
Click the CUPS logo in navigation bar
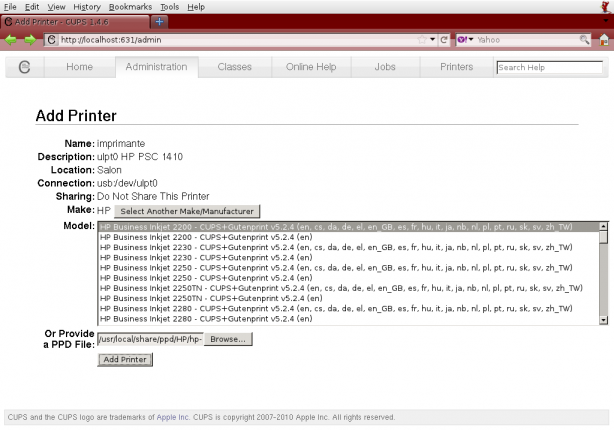click(24, 67)
